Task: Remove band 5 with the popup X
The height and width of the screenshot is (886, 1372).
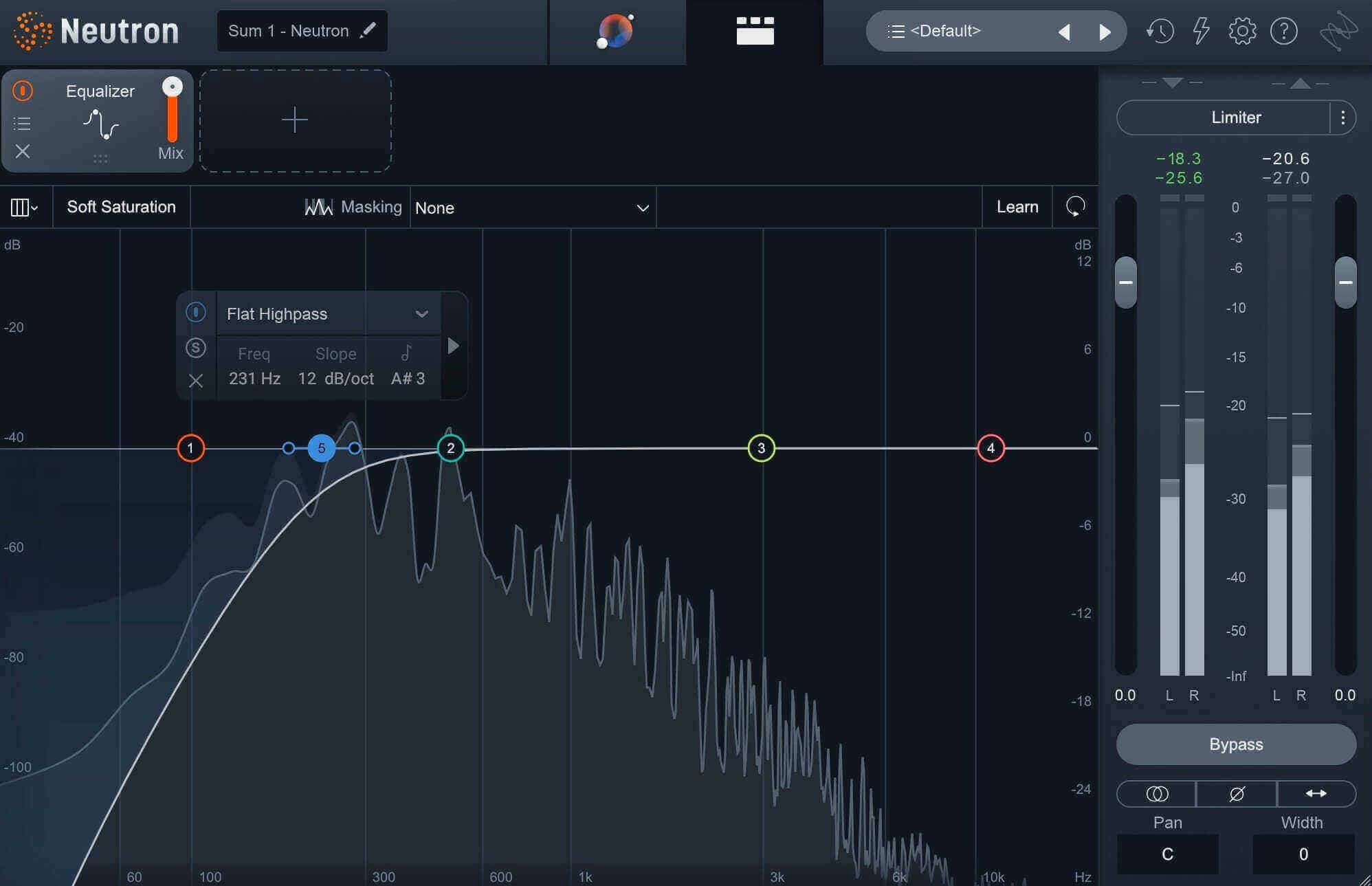Action: tap(196, 381)
